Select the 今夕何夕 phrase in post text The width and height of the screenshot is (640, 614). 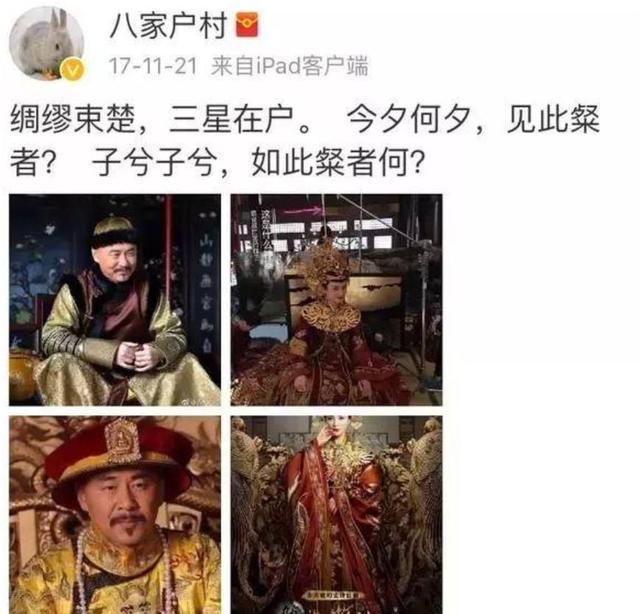pos(408,120)
